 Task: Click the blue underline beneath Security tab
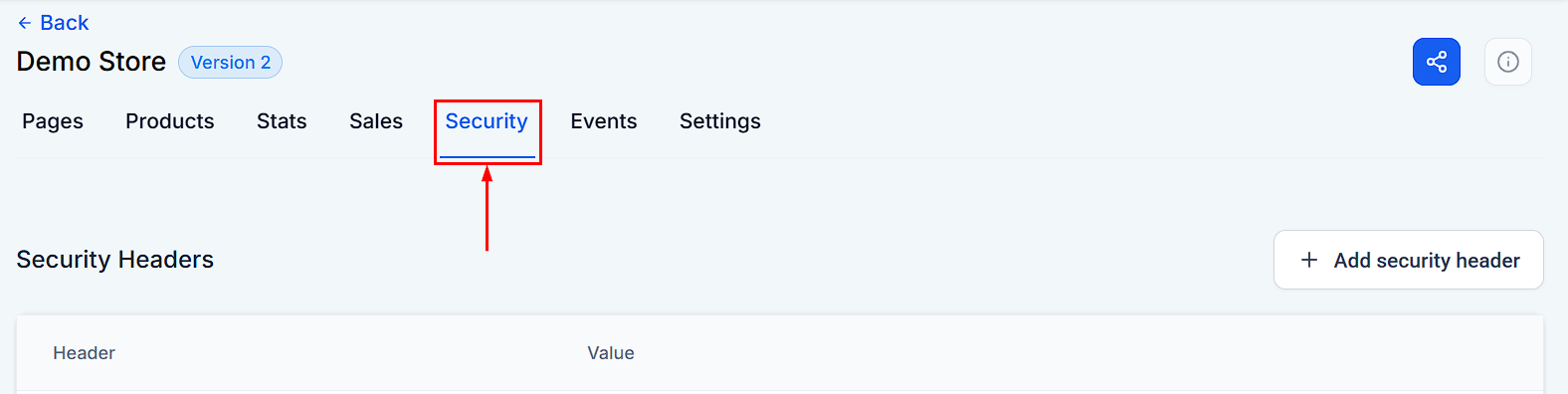coord(488,156)
